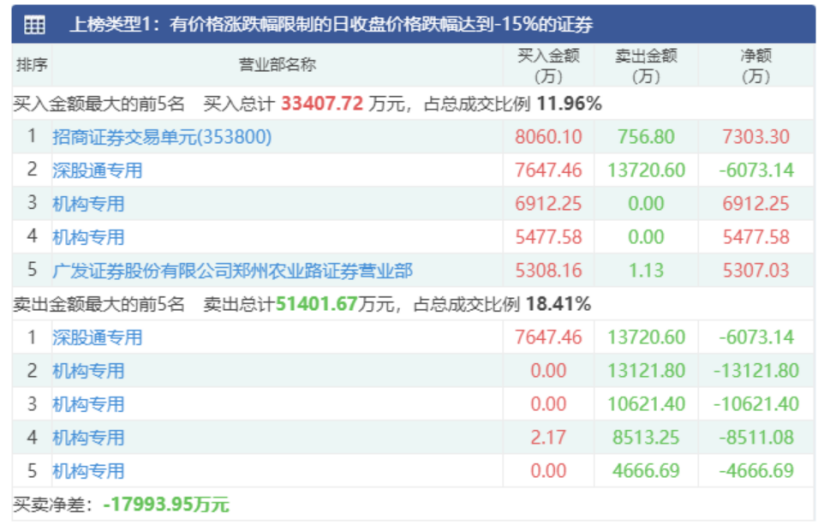Click sell amount 13121.80

click(646, 370)
